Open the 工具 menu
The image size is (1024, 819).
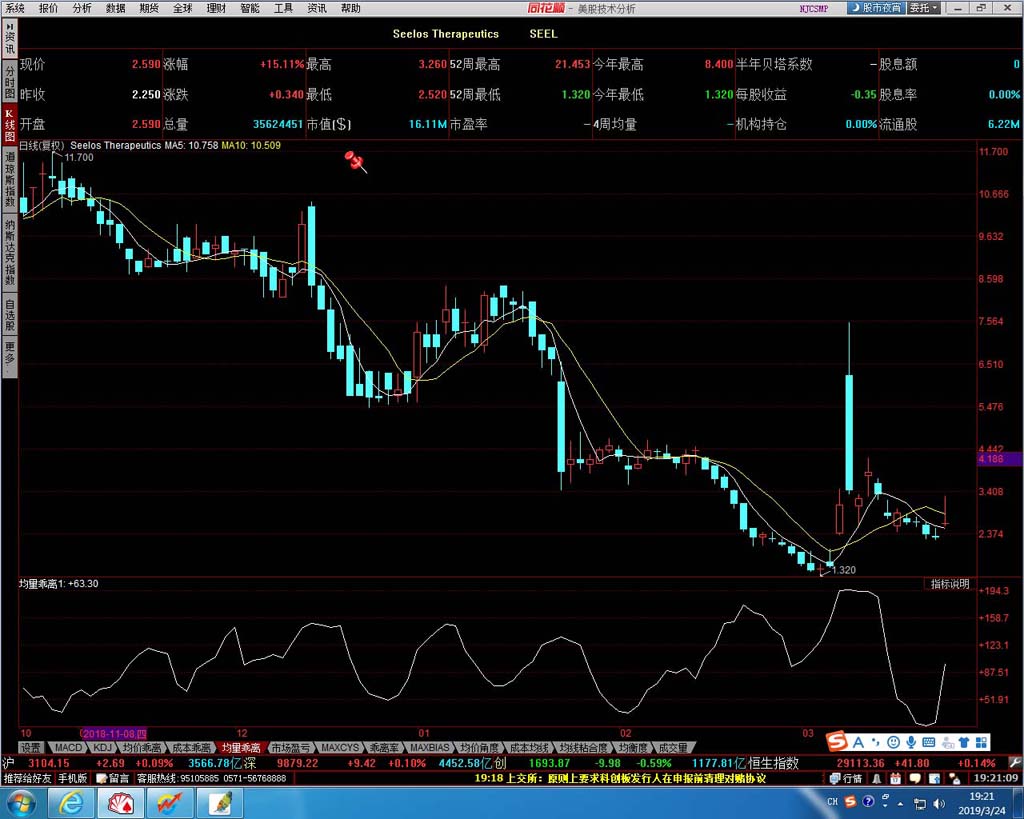(283, 8)
